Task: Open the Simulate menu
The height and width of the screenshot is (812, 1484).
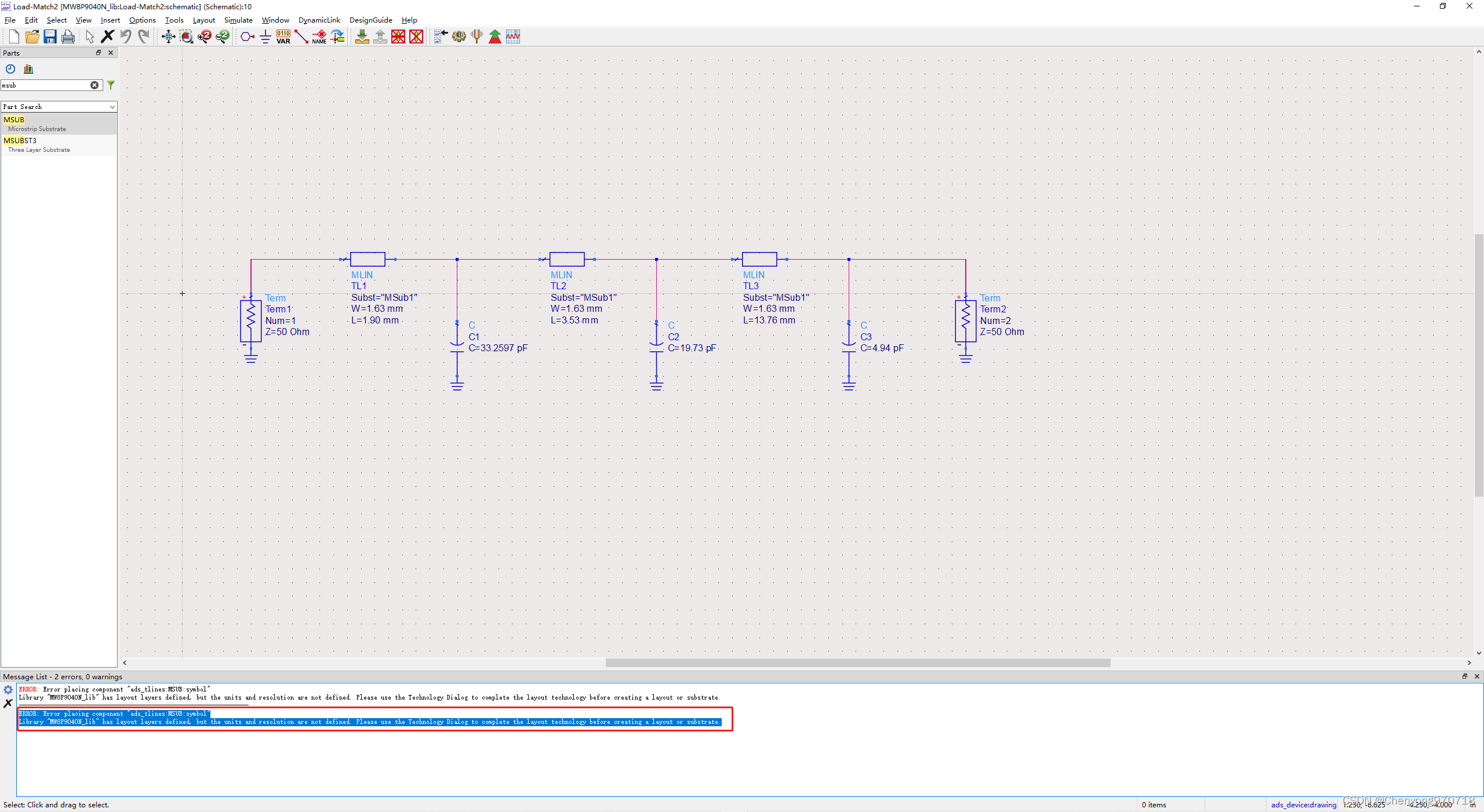Action: (x=238, y=20)
